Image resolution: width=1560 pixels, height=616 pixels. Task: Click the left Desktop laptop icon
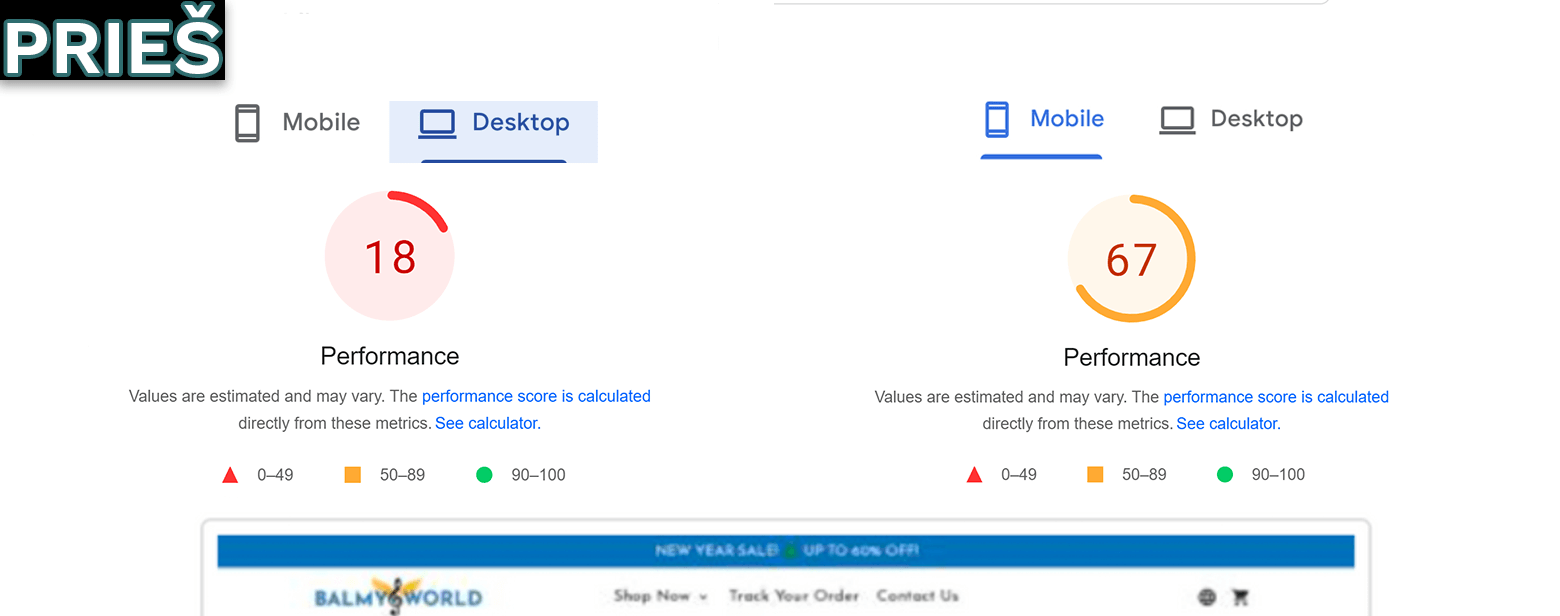pyautogui.click(x=437, y=123)
